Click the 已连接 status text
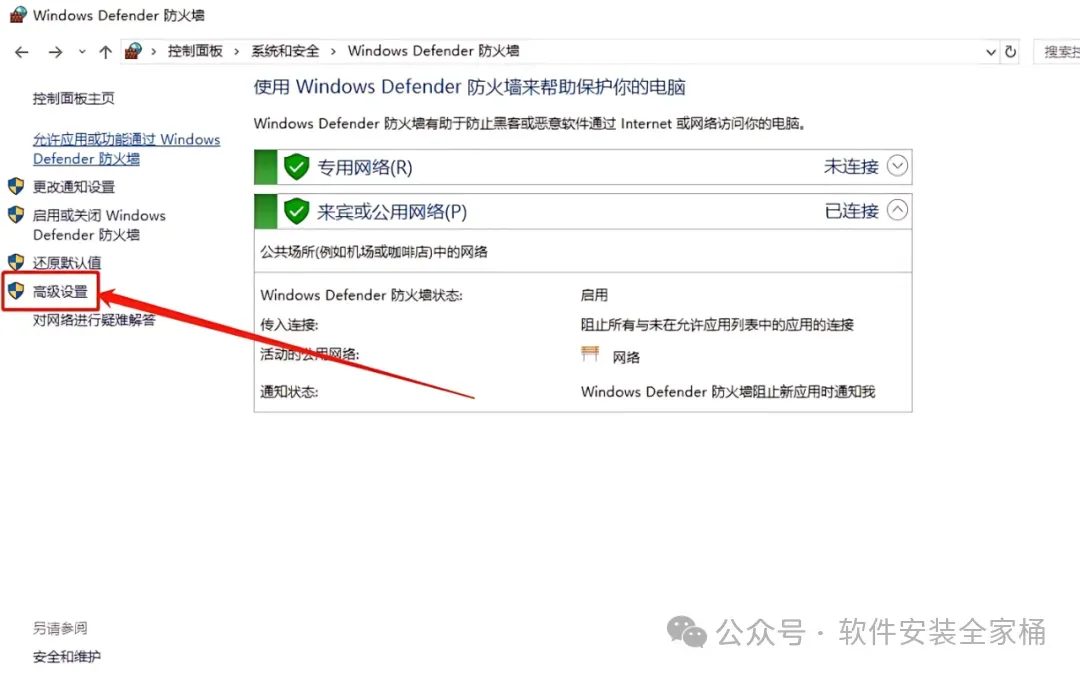This screenshot has width=1080, height=675. click(x=851, y=211)
